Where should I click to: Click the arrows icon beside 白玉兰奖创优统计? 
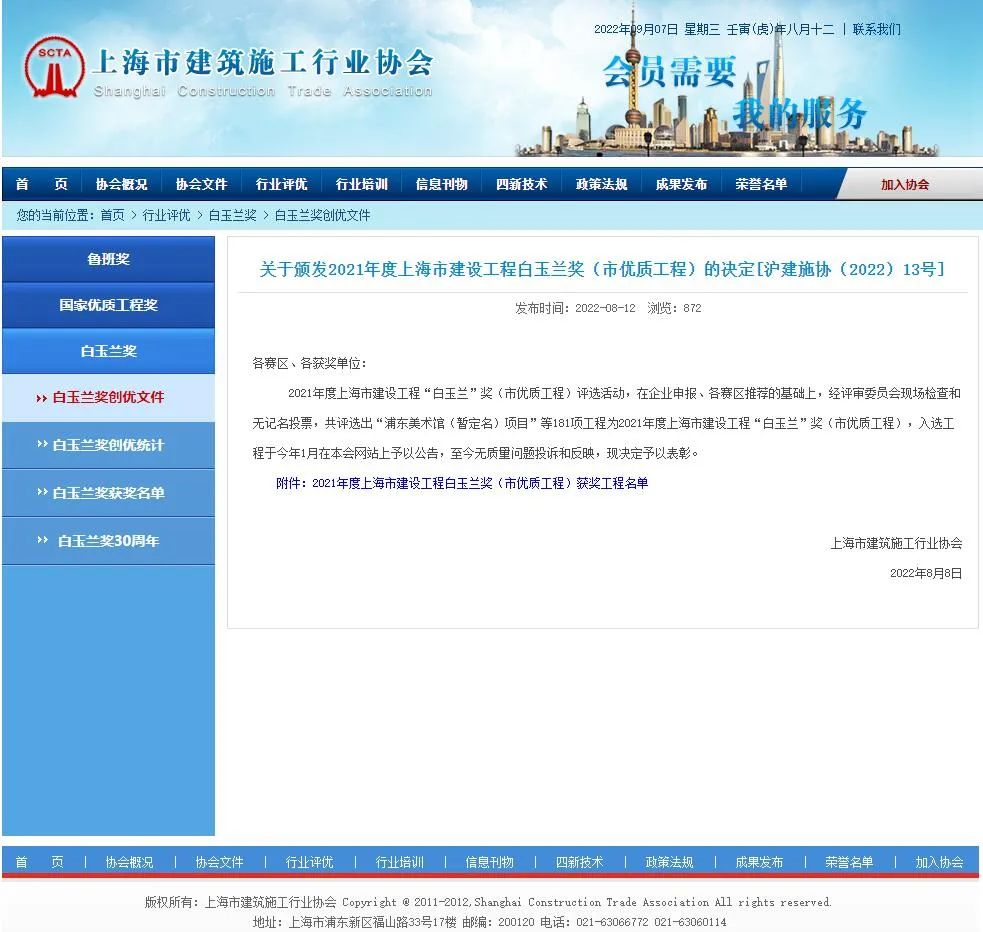(x=42, y=444)
